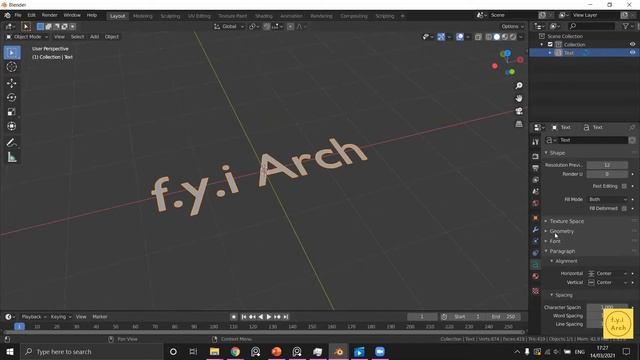Toggle the Fast Editing checkbox

(x=624, y=186)
